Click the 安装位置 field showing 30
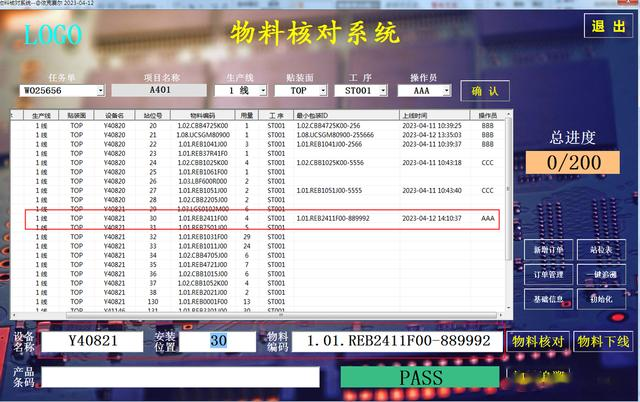Viewport: 640px width, 402px height. [x=218, y=341]
